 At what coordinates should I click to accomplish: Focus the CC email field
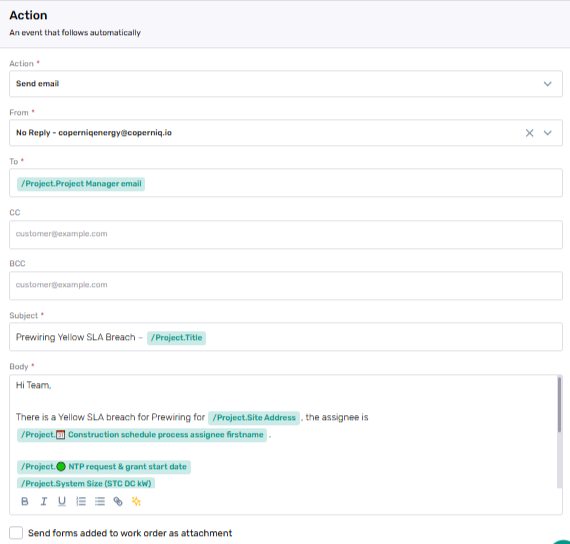[x=286, y=235]
